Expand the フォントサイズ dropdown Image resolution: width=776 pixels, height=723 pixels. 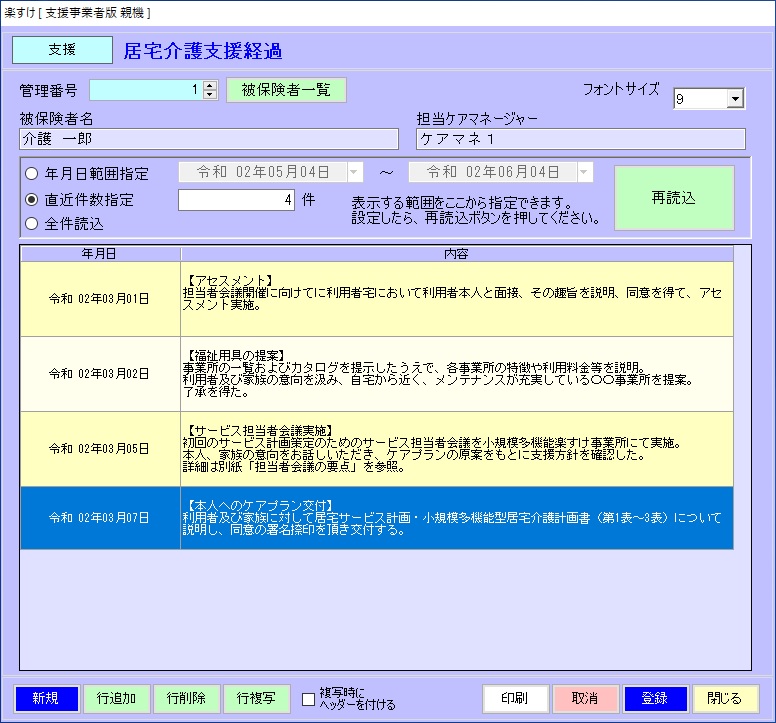coord(735,99)
